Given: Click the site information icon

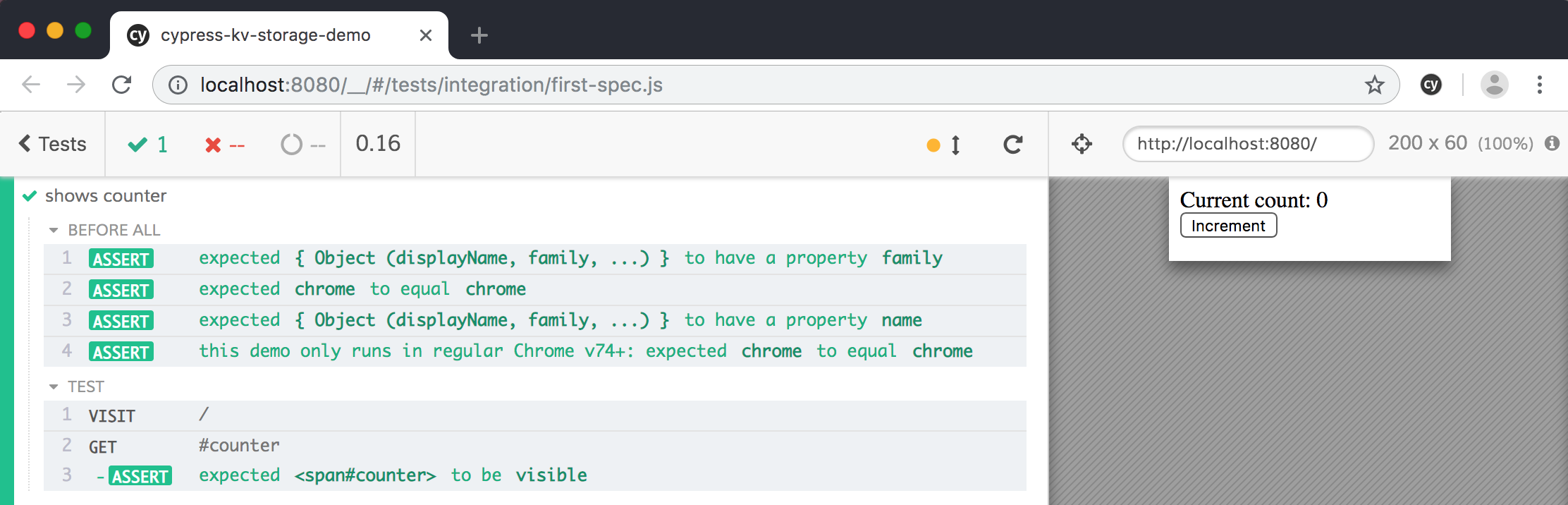Looking at the screenshot, I should tap(178, 85).
